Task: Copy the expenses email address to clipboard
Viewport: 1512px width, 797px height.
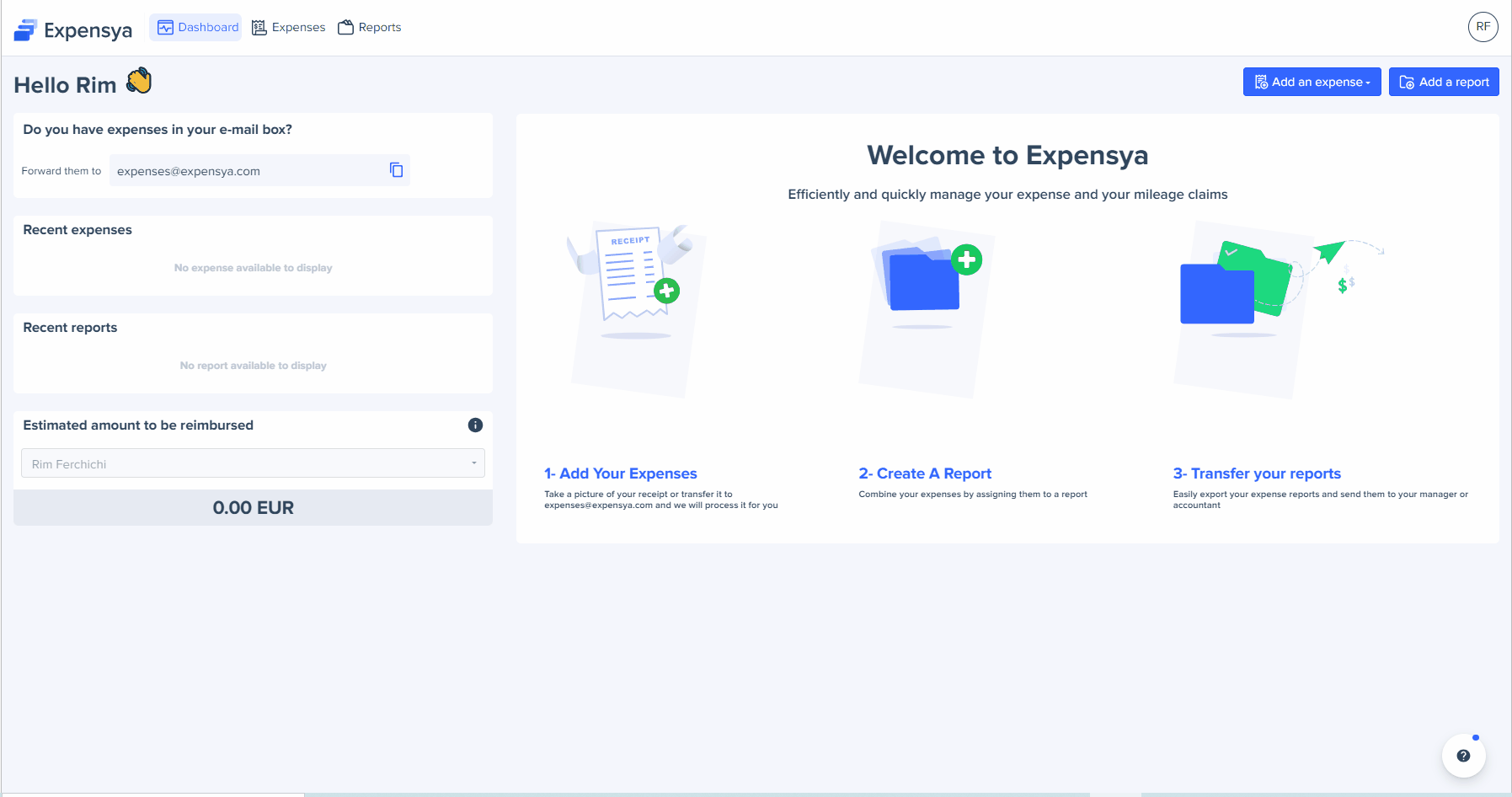Action: pos(396,170)
